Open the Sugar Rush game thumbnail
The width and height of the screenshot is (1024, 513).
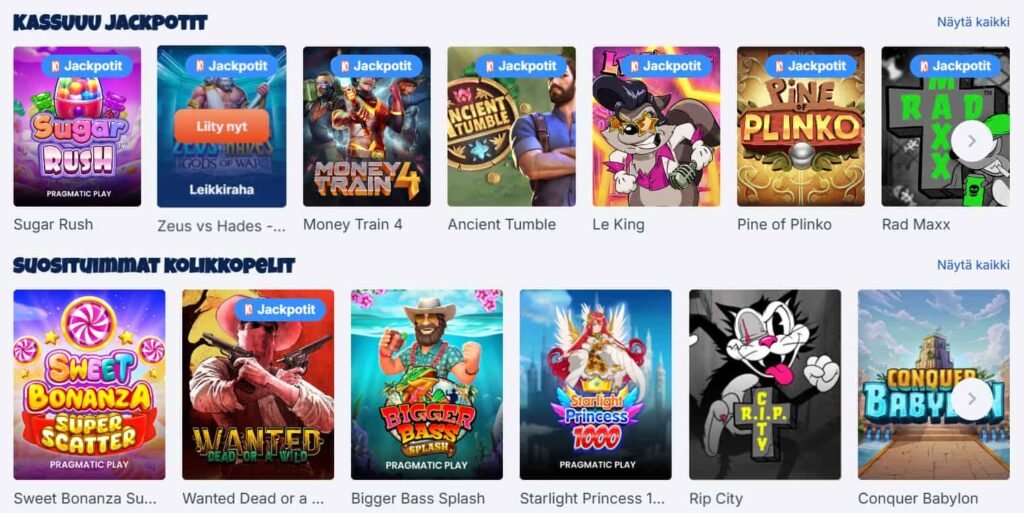(x=77, y=126)
